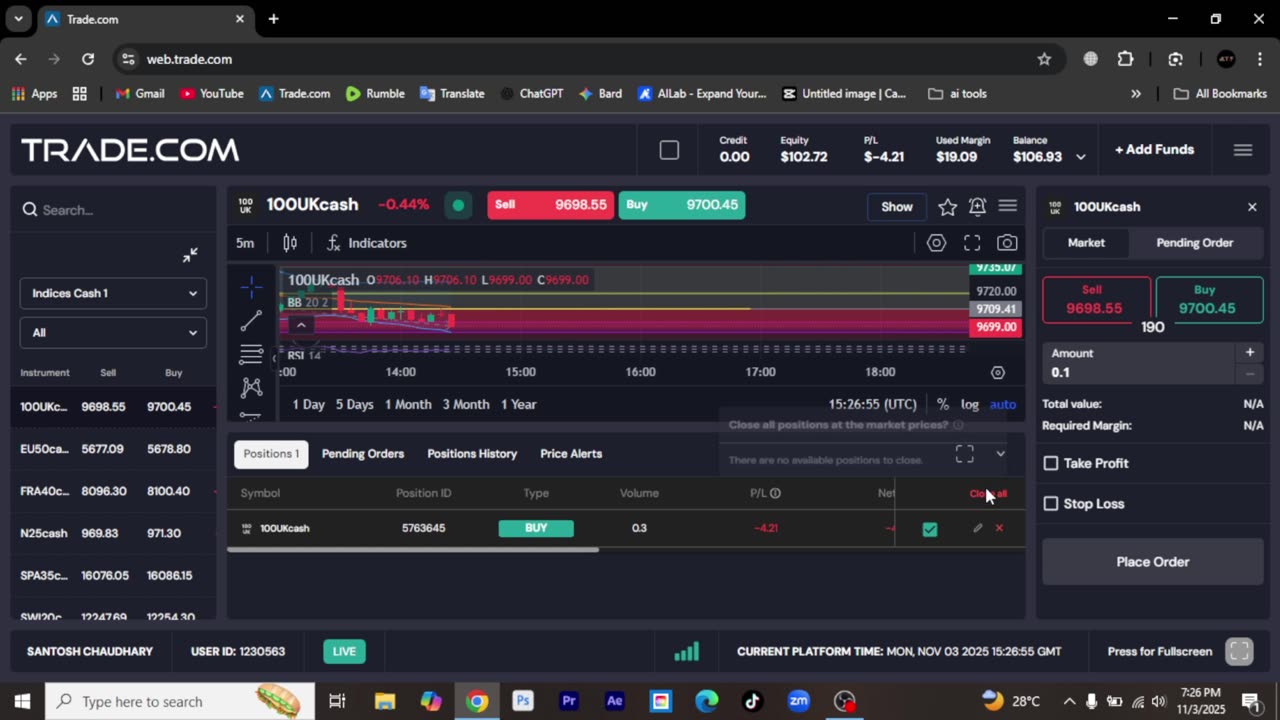Expand the positions panel to fullscreen
The width and height of the screenshot is (1280, 720).
tap(965, 454)
